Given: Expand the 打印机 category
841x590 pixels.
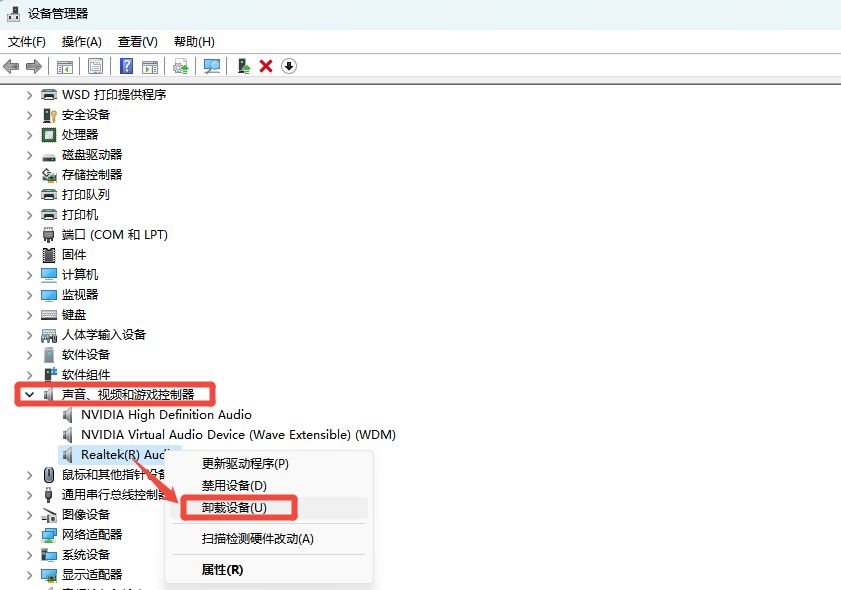Looking at the screenshot, I should point(29,215).
